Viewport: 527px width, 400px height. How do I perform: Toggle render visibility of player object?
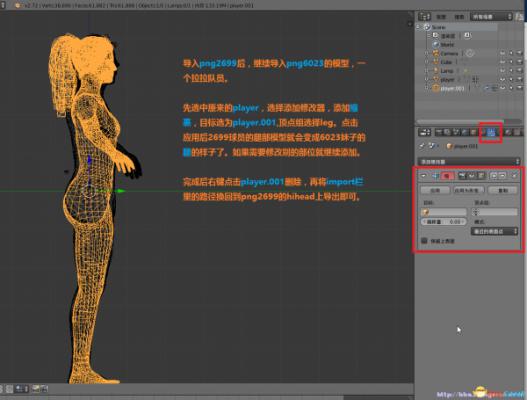click(519, 79)
